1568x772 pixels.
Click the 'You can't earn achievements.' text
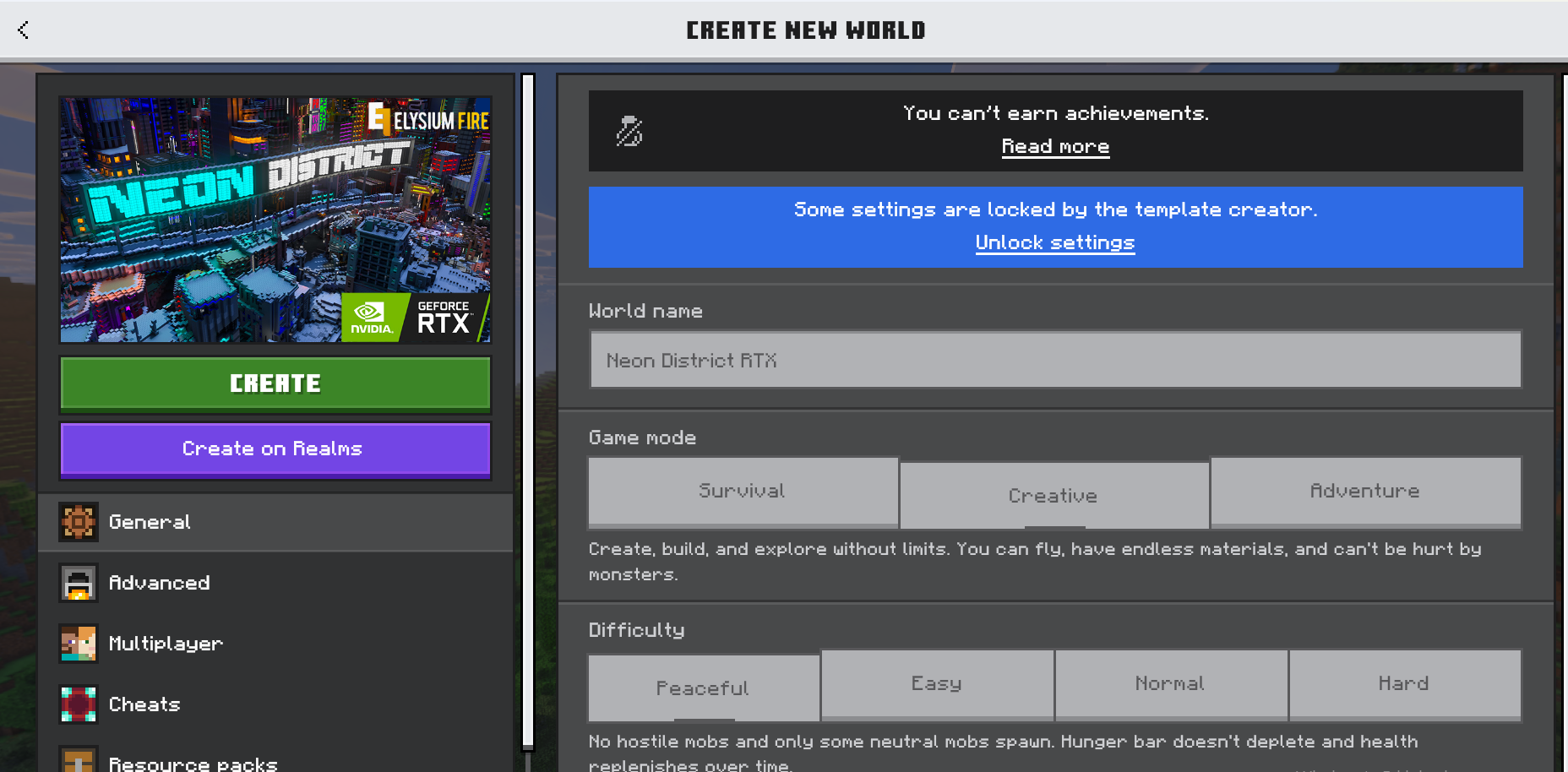[1056, 113]
